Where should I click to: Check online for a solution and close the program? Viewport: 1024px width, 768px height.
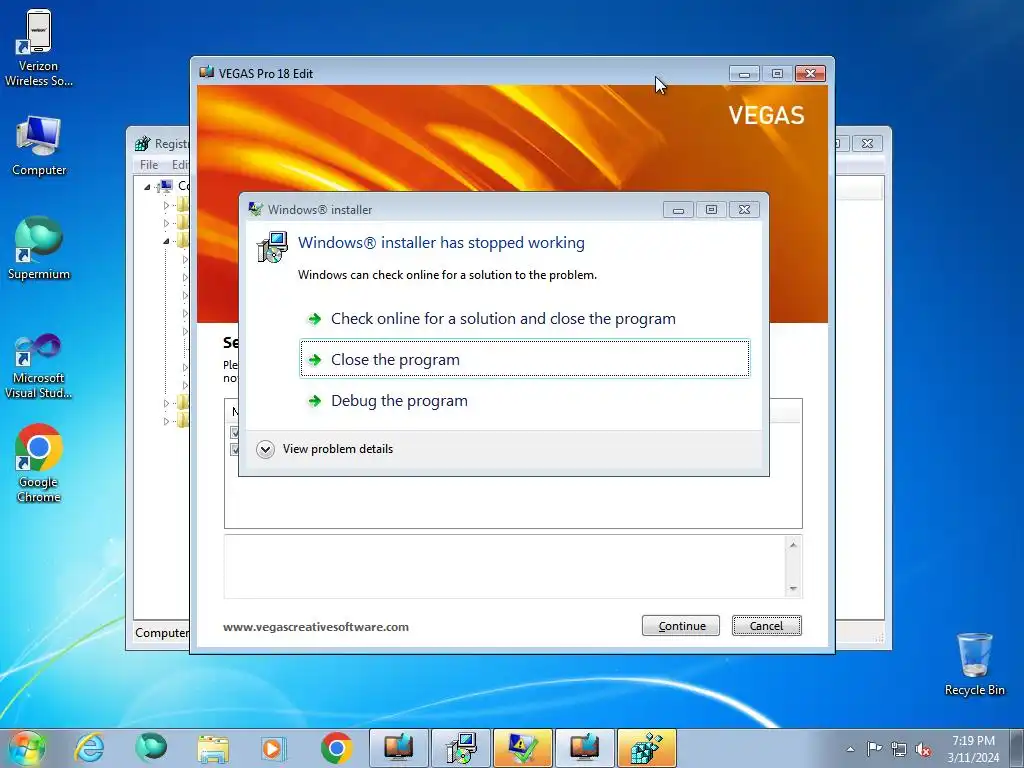pyautogui.click(x=524, y=319)
